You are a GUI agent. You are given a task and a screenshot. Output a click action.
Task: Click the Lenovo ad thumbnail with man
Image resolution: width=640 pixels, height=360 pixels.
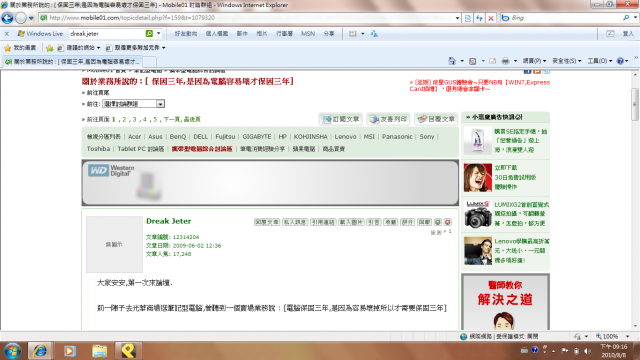coord(478,251)
